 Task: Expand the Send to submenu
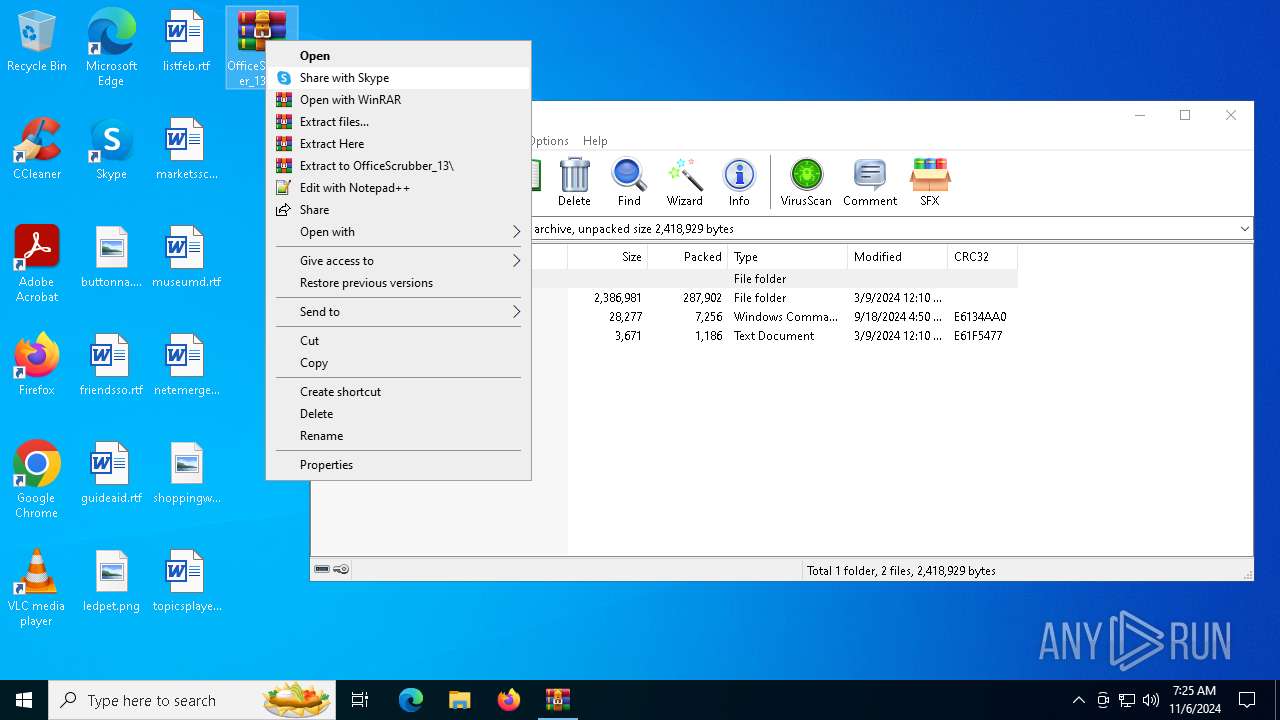398,312
